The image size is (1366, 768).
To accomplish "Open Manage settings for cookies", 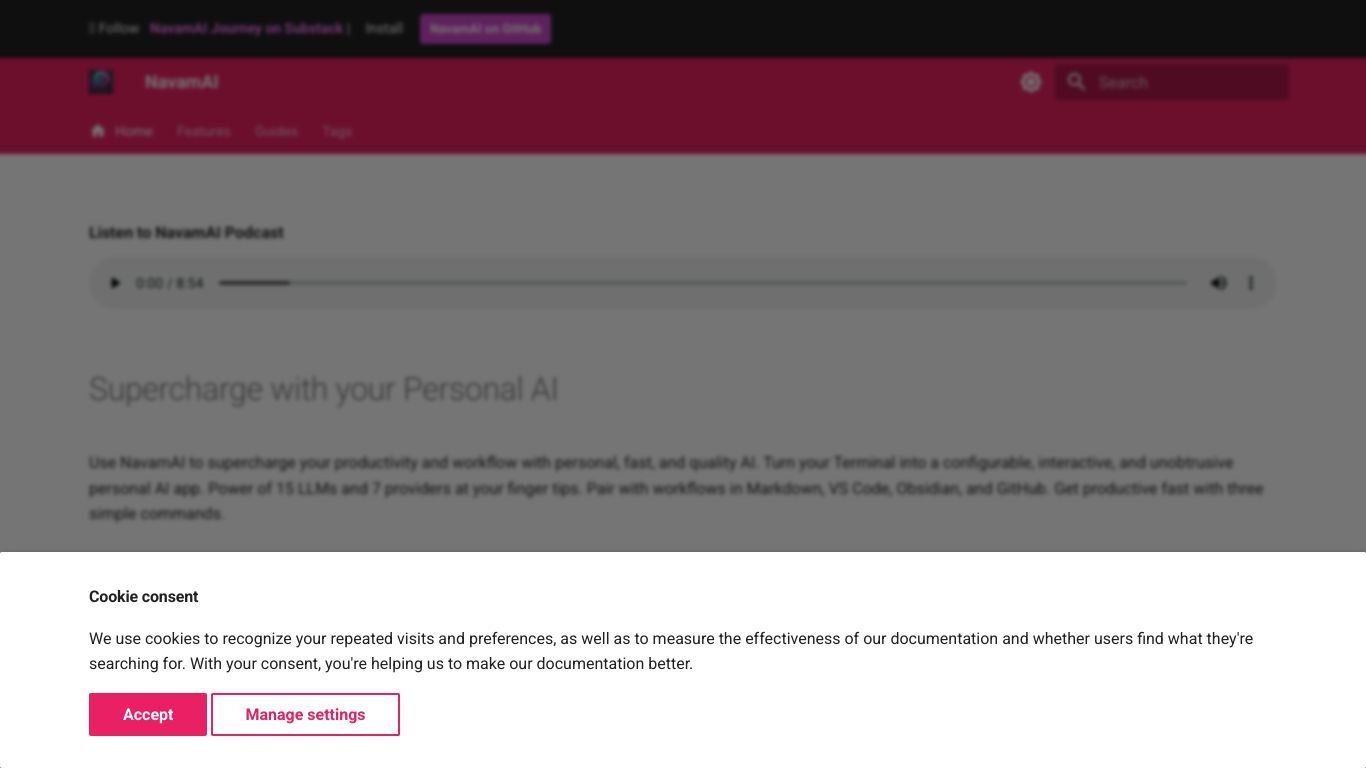I will [x=305, y=714].
